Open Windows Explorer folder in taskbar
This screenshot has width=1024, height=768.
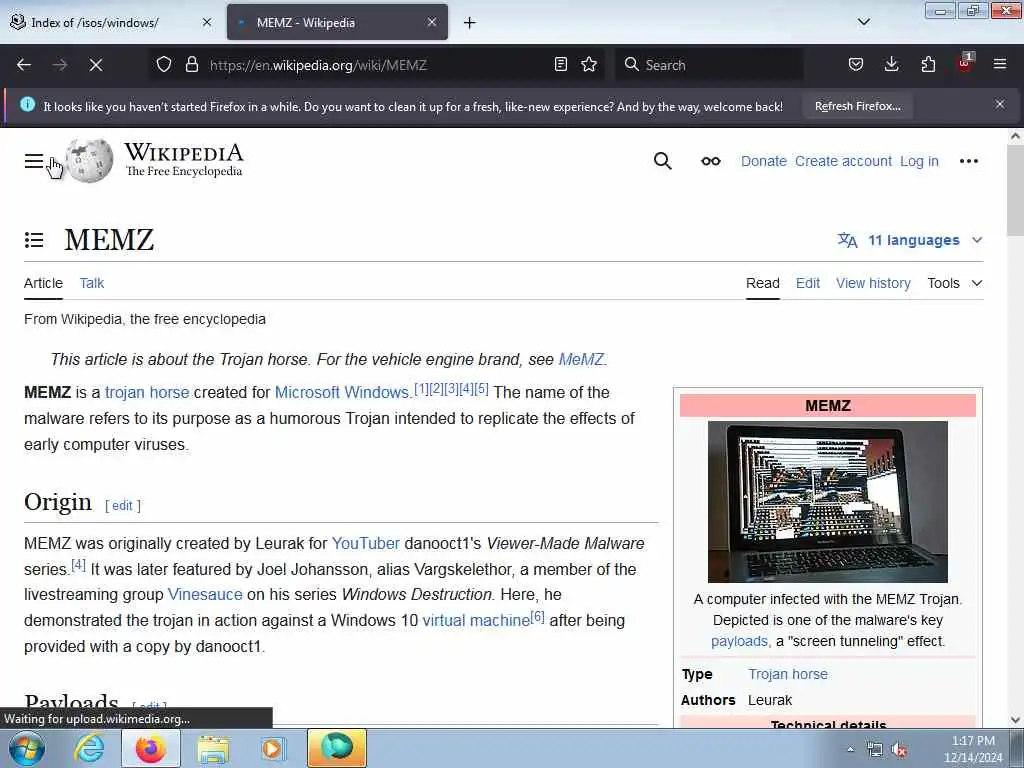[x=213, y=749]
